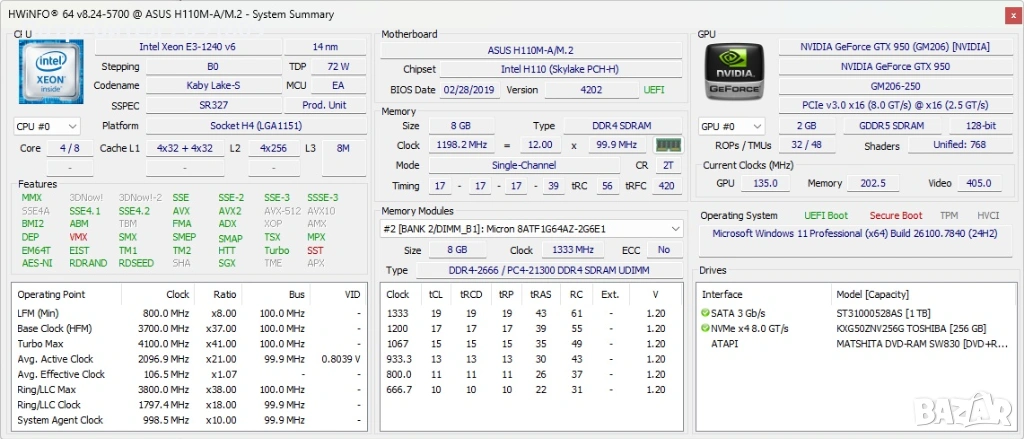Click the Intel Xeon E3-1240 v6 name field
This screenshot has height=439, width=1024.
(x=188, y=46)
